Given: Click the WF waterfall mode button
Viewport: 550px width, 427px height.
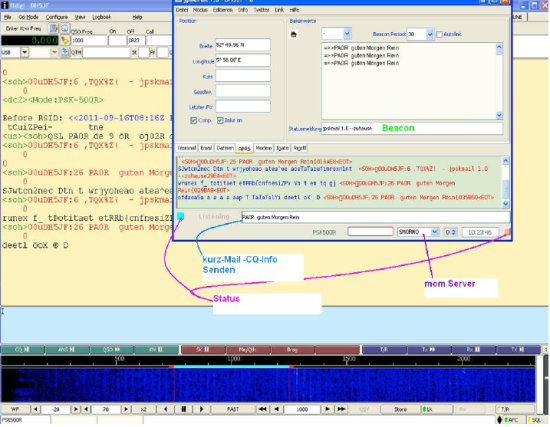Looking at the screenshot, I should point(15,409).
